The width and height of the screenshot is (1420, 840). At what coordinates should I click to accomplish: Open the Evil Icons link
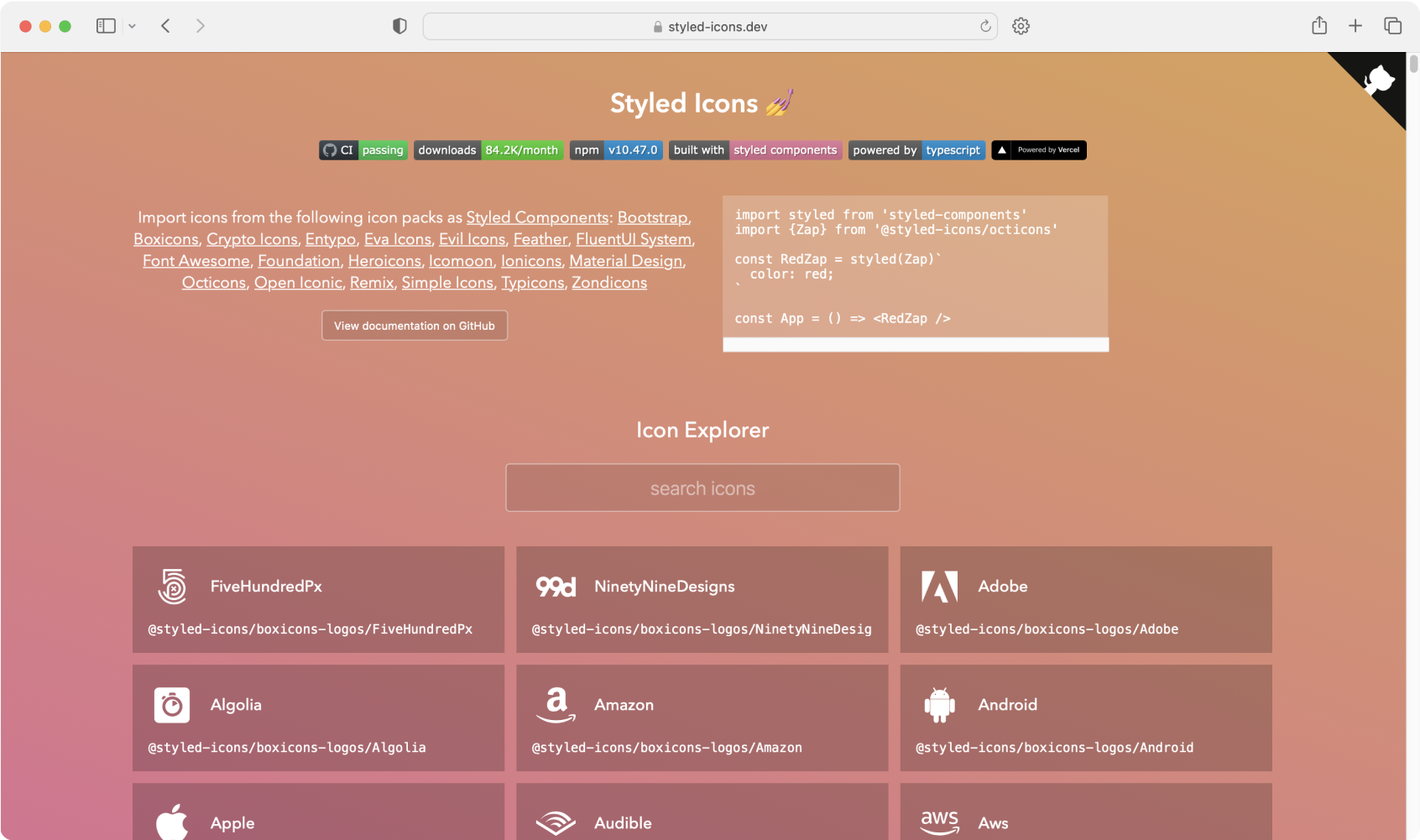472,239
